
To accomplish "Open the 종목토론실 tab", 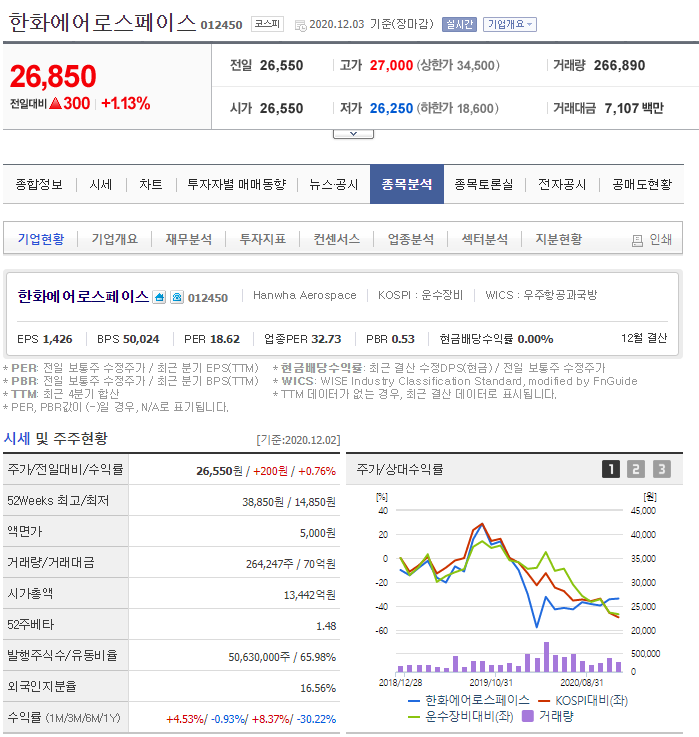I will tap(484, 184).
